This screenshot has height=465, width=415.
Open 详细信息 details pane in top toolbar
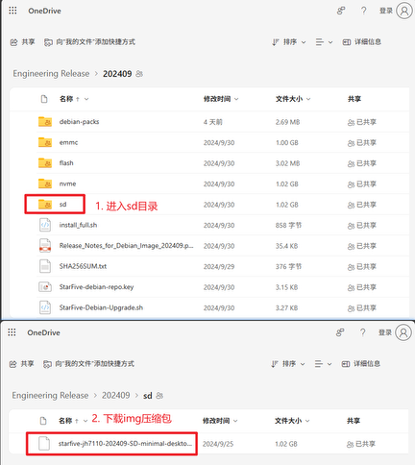point(362,42)
